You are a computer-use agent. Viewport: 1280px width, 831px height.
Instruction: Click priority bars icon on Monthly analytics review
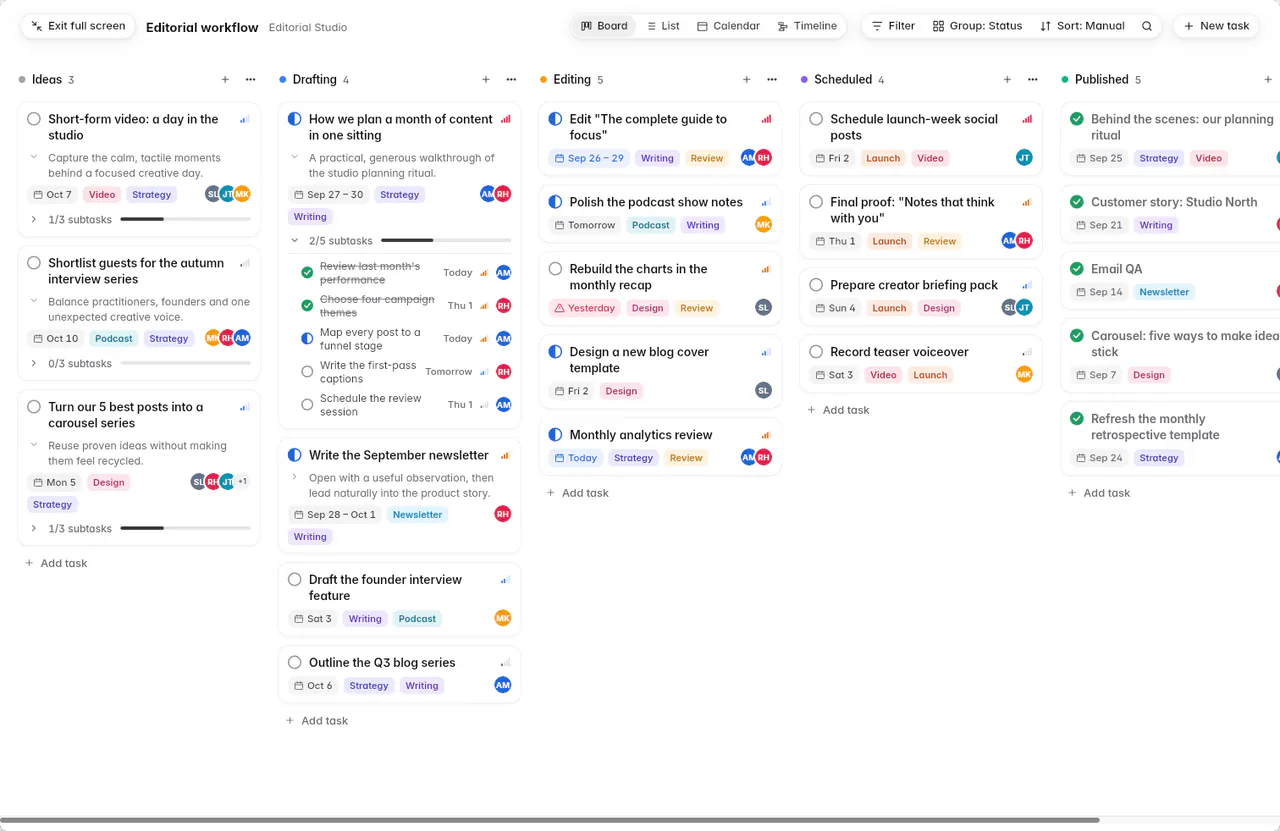coord(766,435)
